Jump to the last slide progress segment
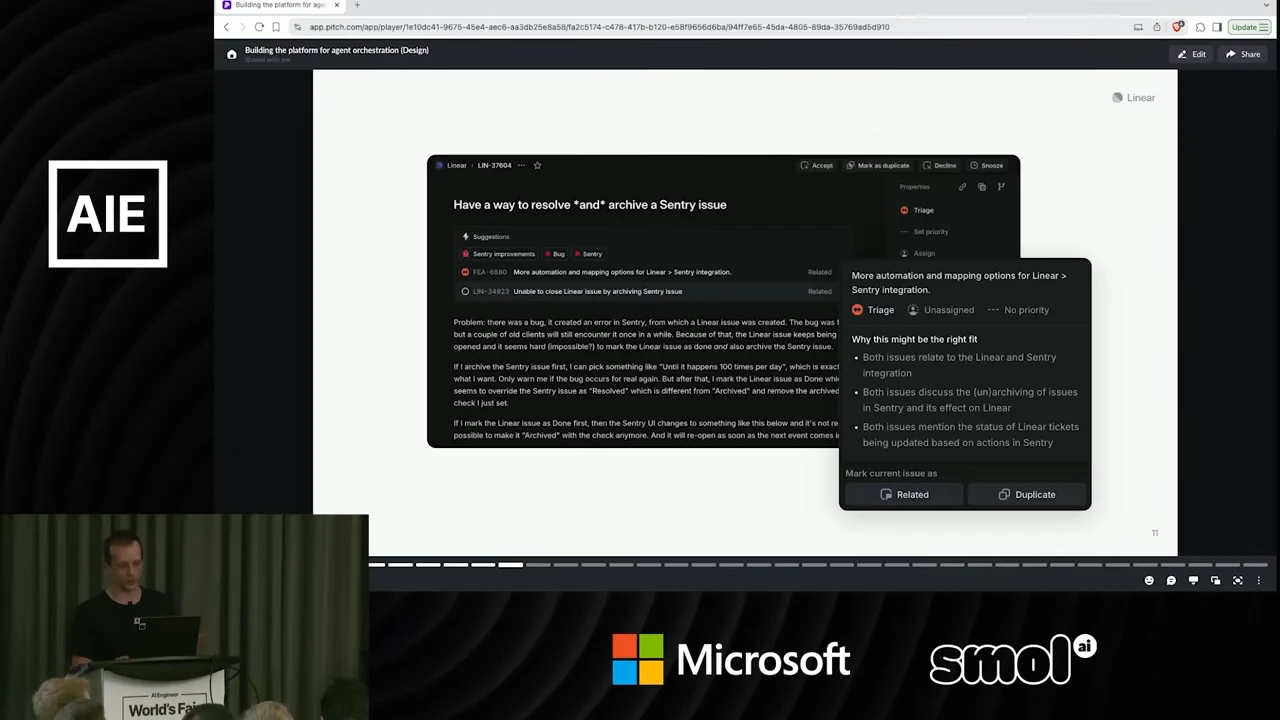 1256,565
